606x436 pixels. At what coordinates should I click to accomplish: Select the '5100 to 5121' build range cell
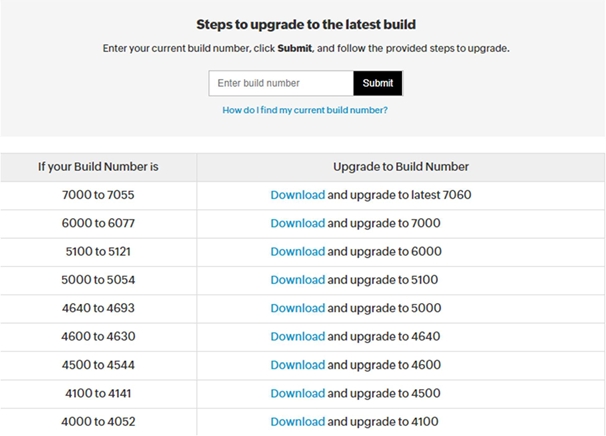(98, 252)
